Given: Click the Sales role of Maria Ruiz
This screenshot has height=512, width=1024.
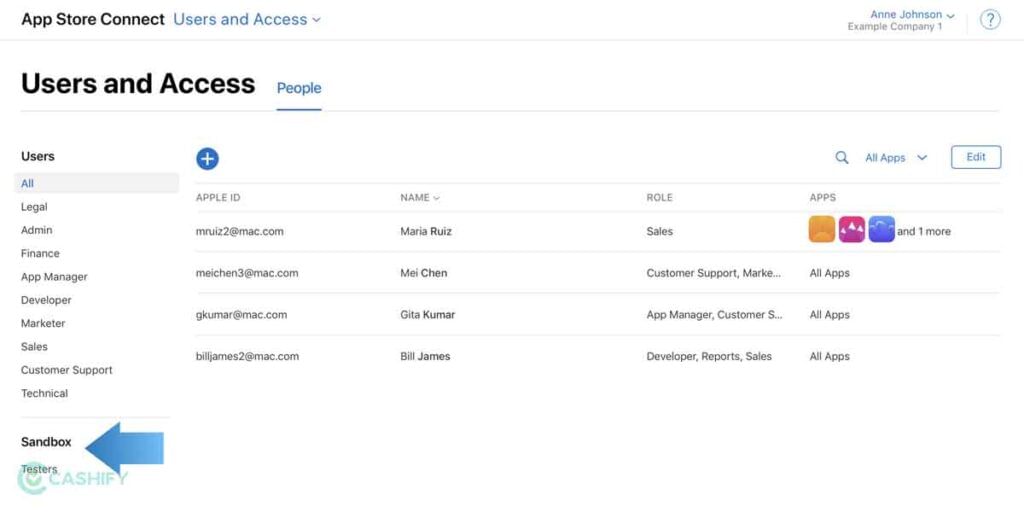Looking at the screenshot, I should [660, 231].
